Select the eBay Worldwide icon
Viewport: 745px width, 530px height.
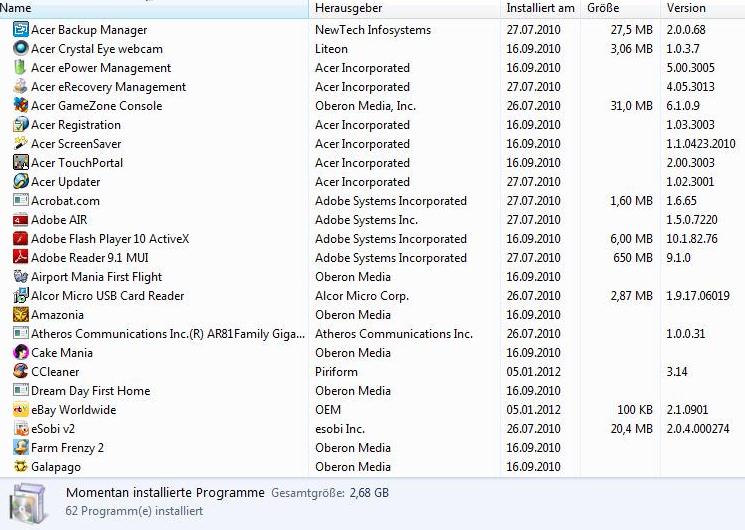pos(21,410)
